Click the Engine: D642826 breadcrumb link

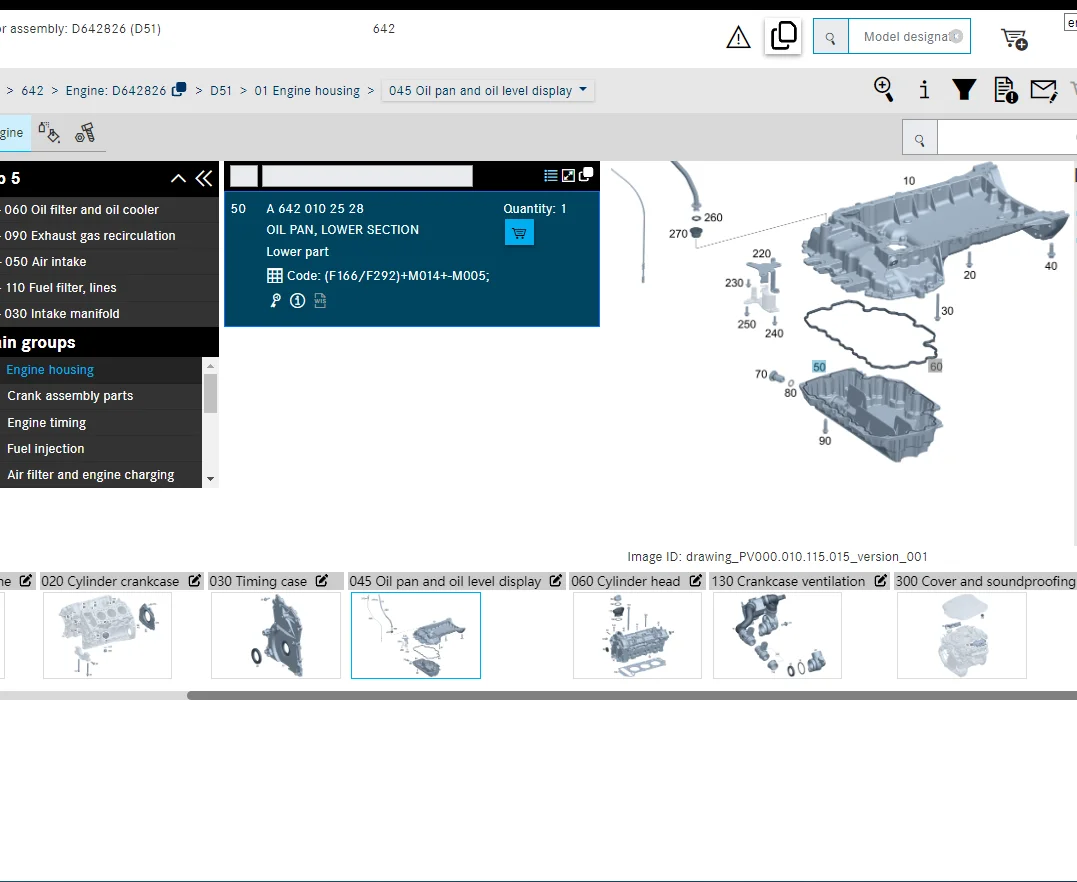[x=116, y=91]
